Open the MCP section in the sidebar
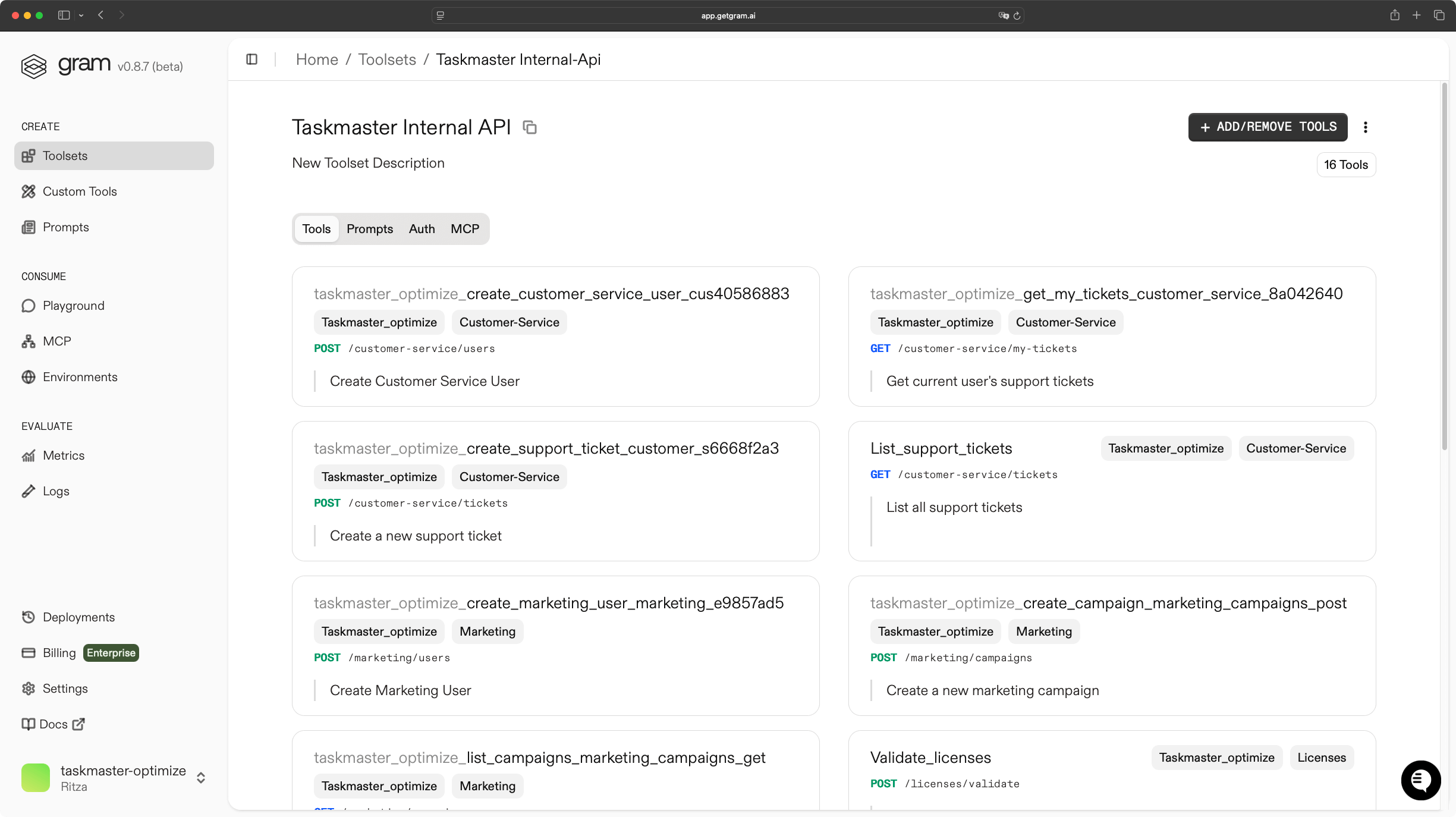Screen dimensions: 1456x817 tap(57, 341)
